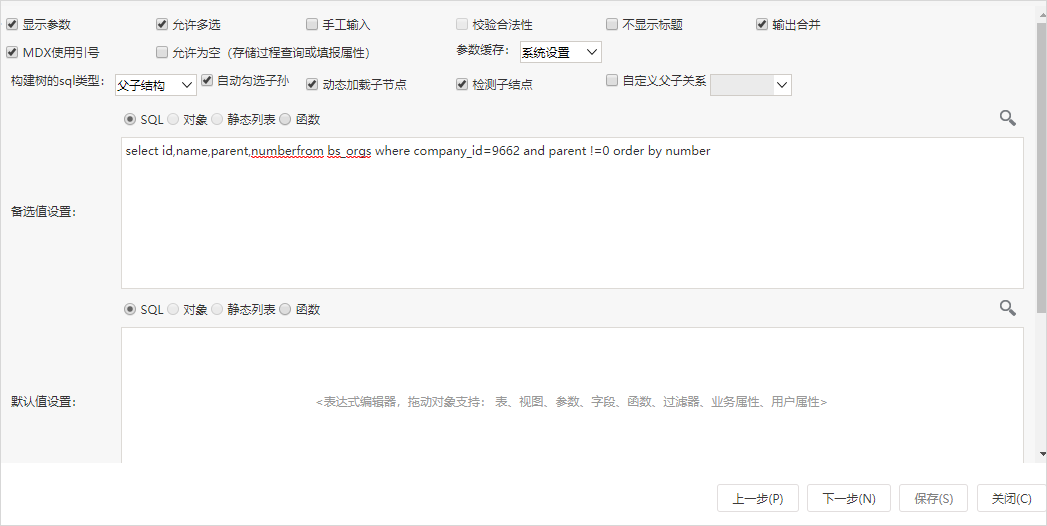Click the default value expression editor
Viewport: 1047px width, 526px height.
pos(572,395)
